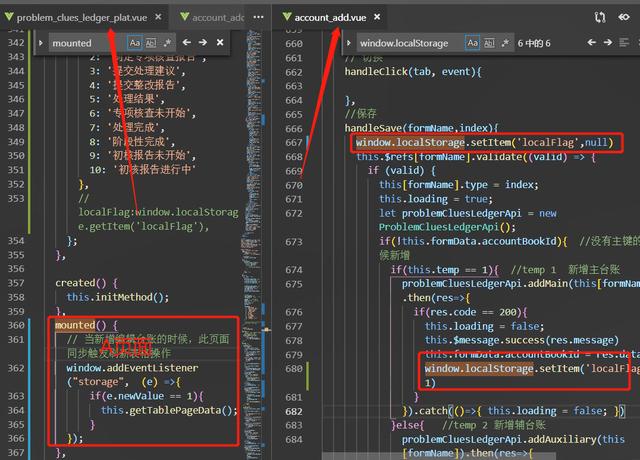Select account_add.vue tab in right editor
640x460 pixels.
coord(330,18)
